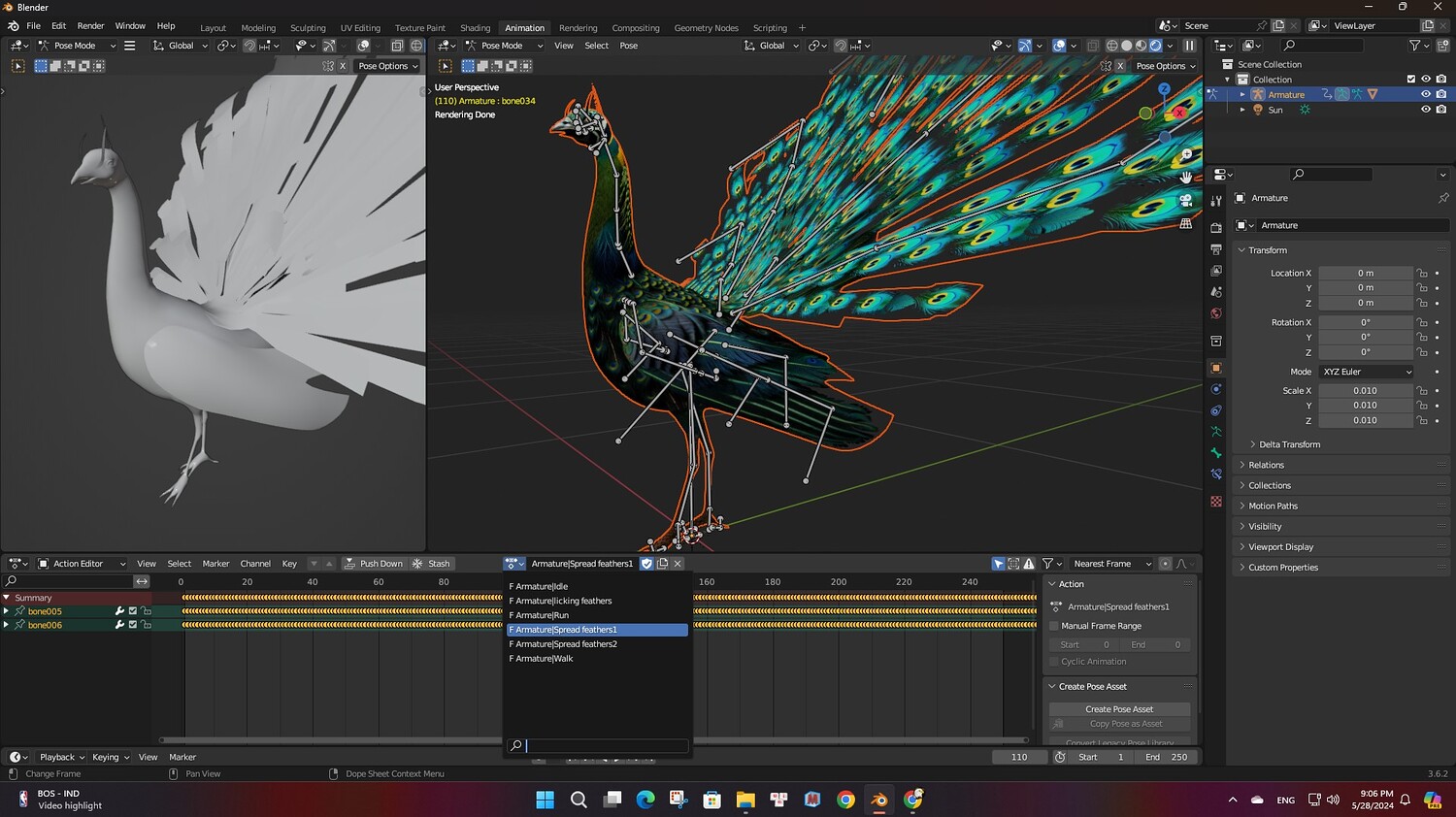This screenshot has width=1456, height=817.
Task: Enable the Manual Frame Range checkbox
Action: click(1054, 626)
